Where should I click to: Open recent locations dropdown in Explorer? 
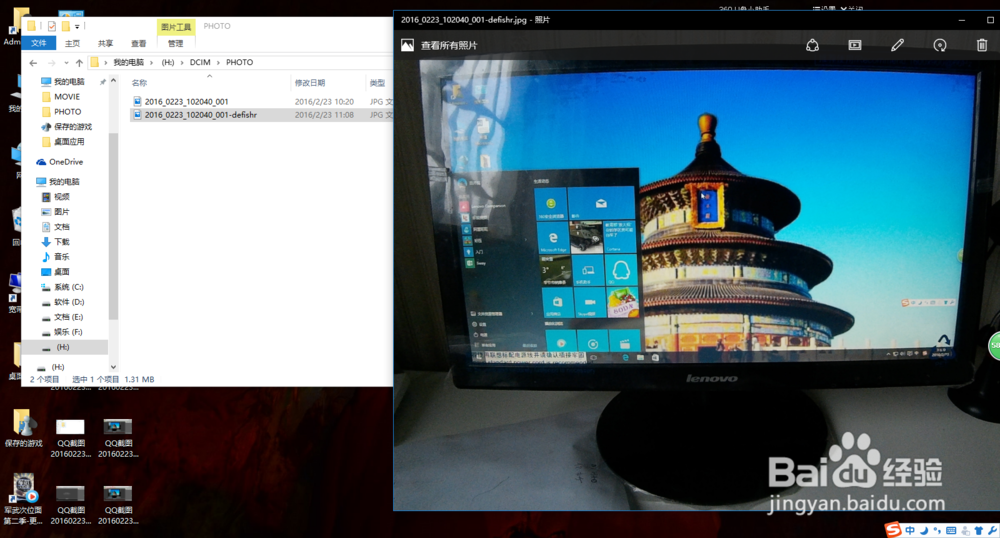click(66, 63)
